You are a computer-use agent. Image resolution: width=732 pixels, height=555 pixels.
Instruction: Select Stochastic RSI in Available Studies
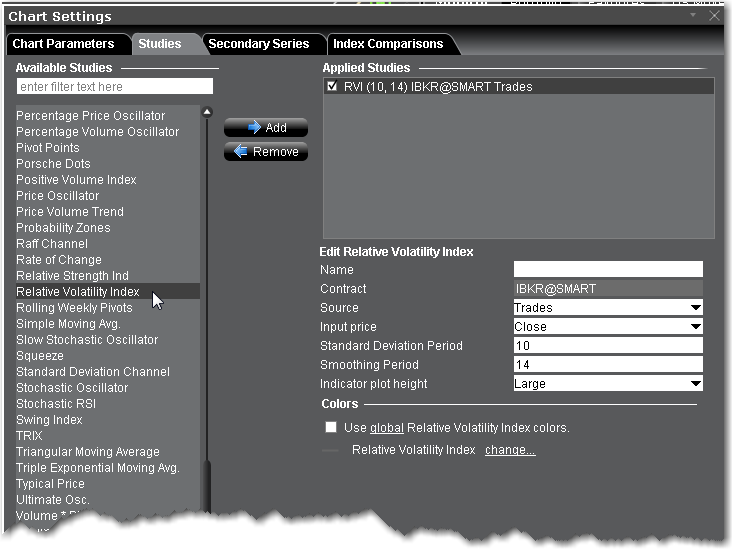click(x=54, y=404)
